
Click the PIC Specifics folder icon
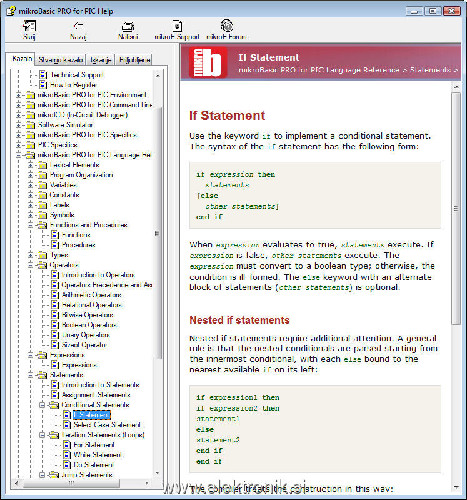point(31,145)
